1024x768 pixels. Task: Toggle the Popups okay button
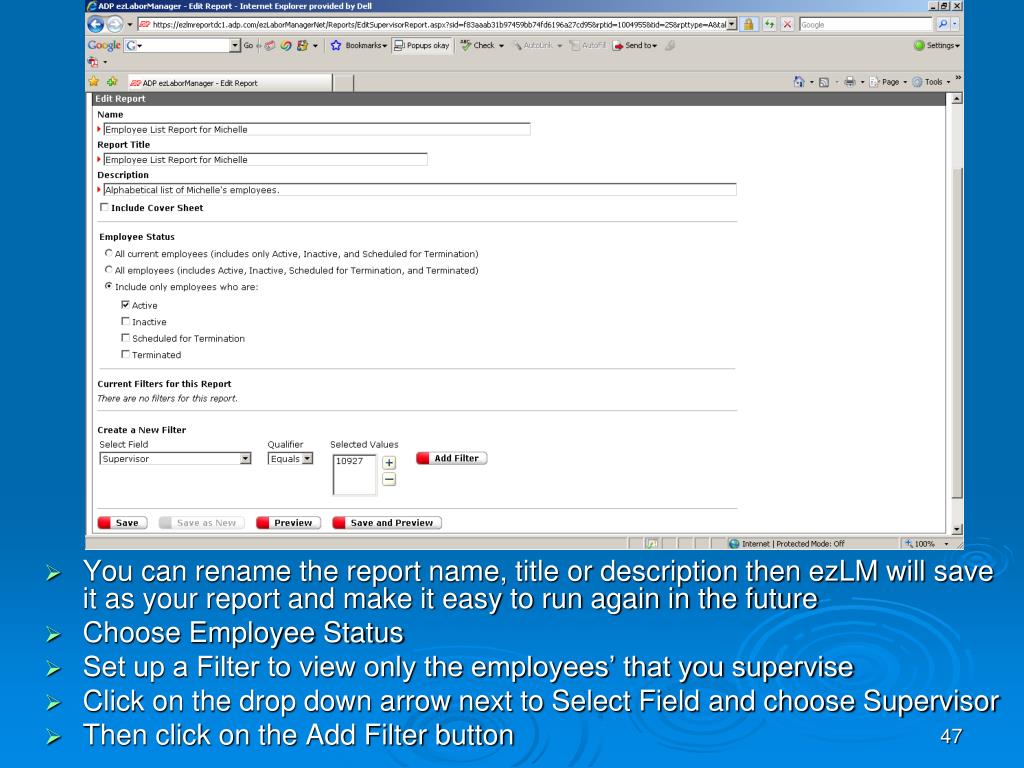(x=422, y=45)
